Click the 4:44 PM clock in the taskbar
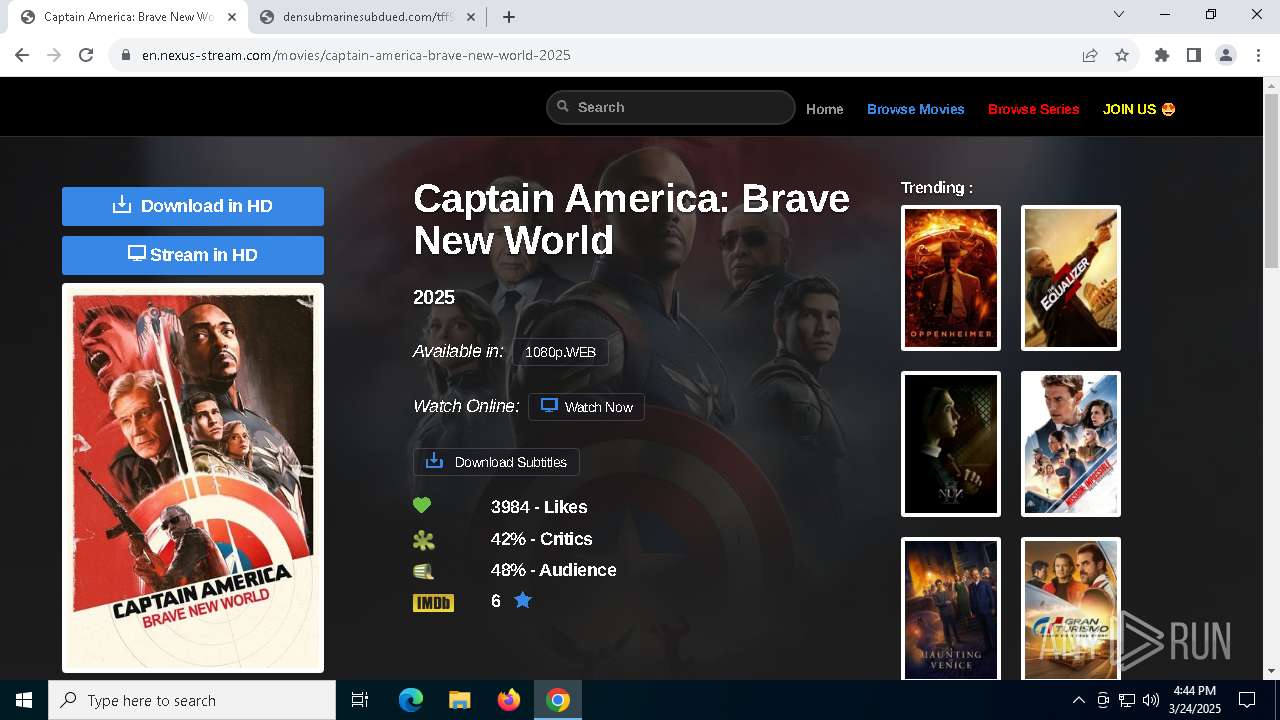Screen dimensions: 1280x720 1194,691
